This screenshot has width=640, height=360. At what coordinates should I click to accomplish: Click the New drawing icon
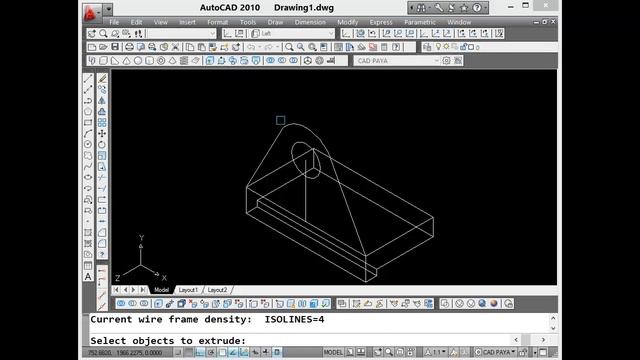(92, 47)
